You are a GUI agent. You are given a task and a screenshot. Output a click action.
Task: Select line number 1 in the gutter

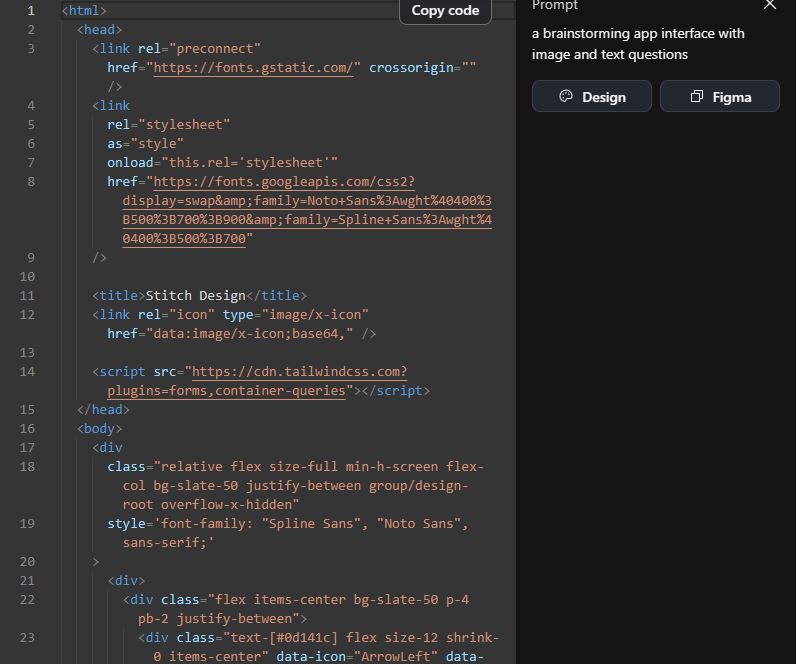click(31, 11)
